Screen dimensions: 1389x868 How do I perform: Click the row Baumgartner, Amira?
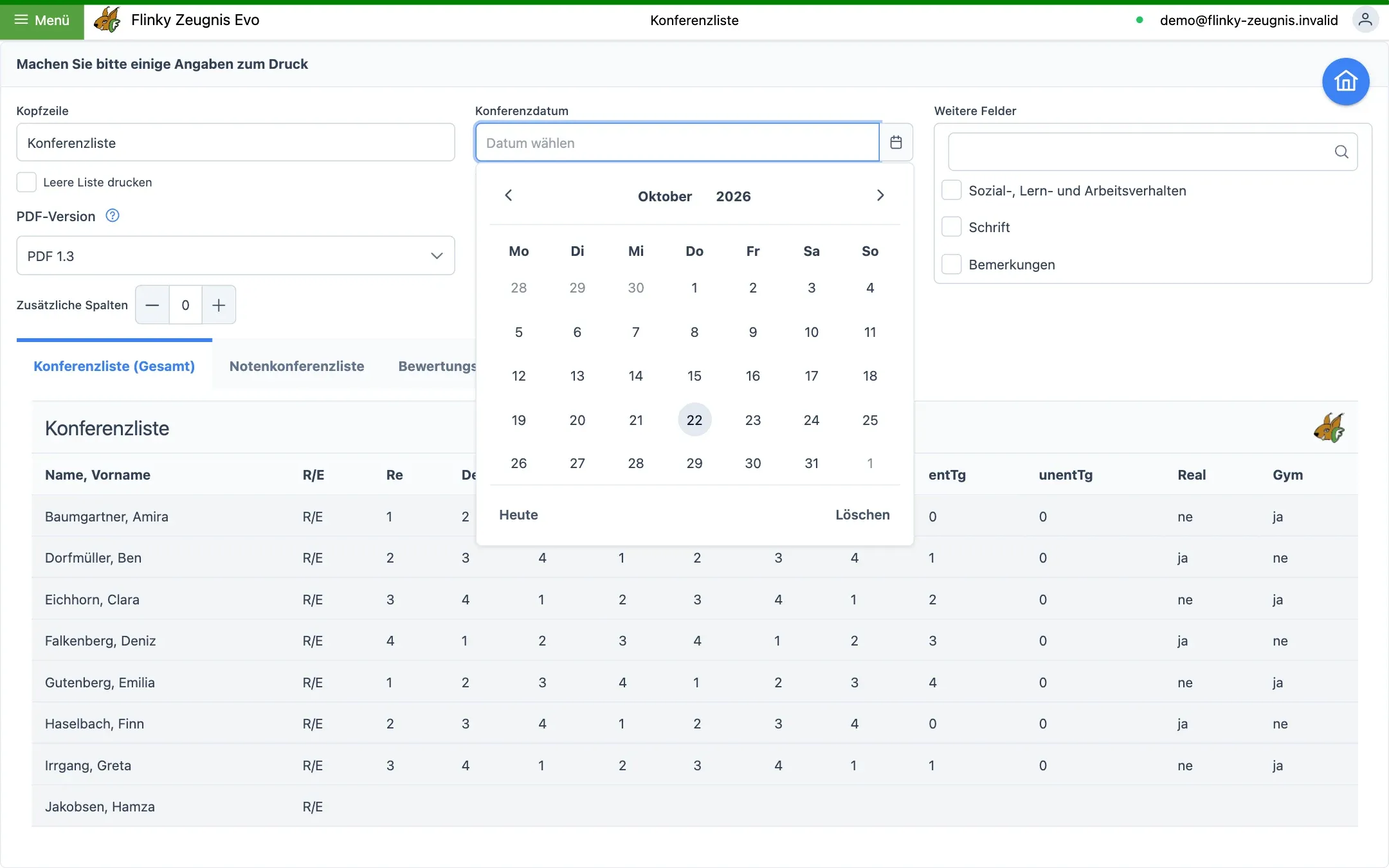click(694, 516)
